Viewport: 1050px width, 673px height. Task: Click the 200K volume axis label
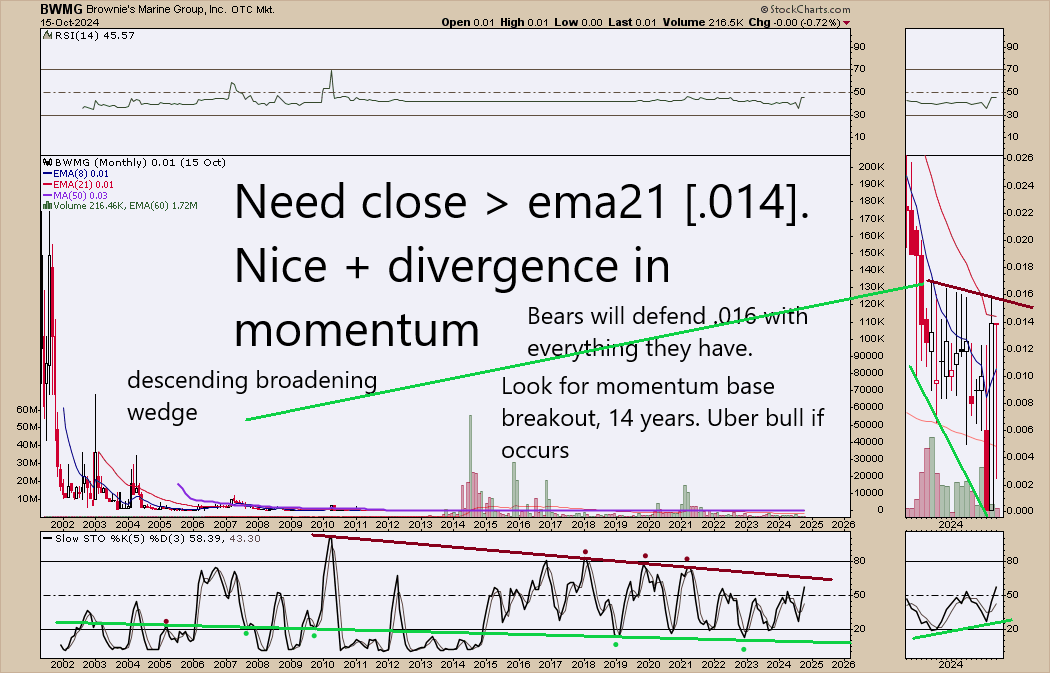[871, 167]
